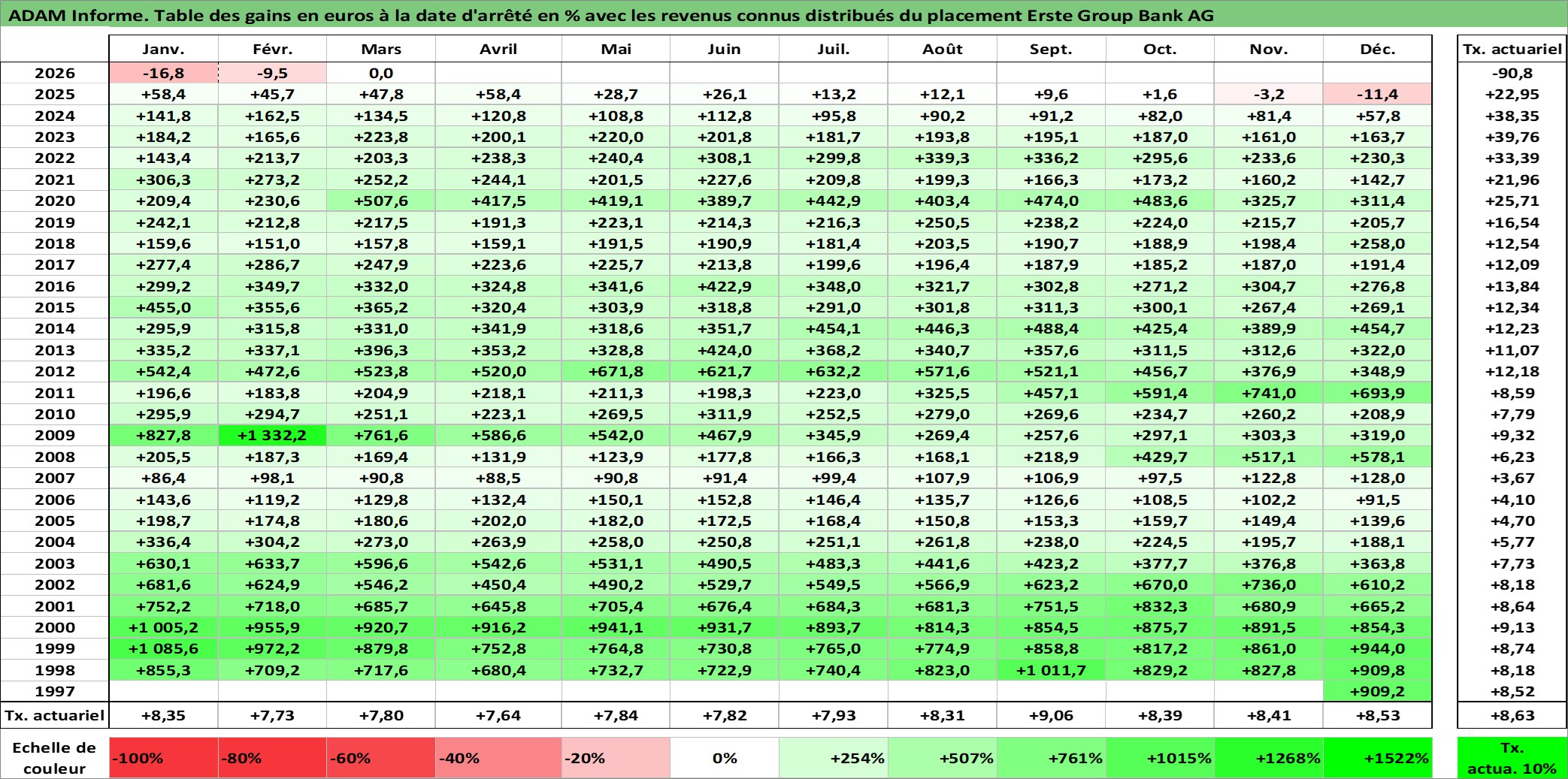Click the +1 011,7 cell in 1998
The height and width of the screenshot is (779, 1568).
point(1052,670)
